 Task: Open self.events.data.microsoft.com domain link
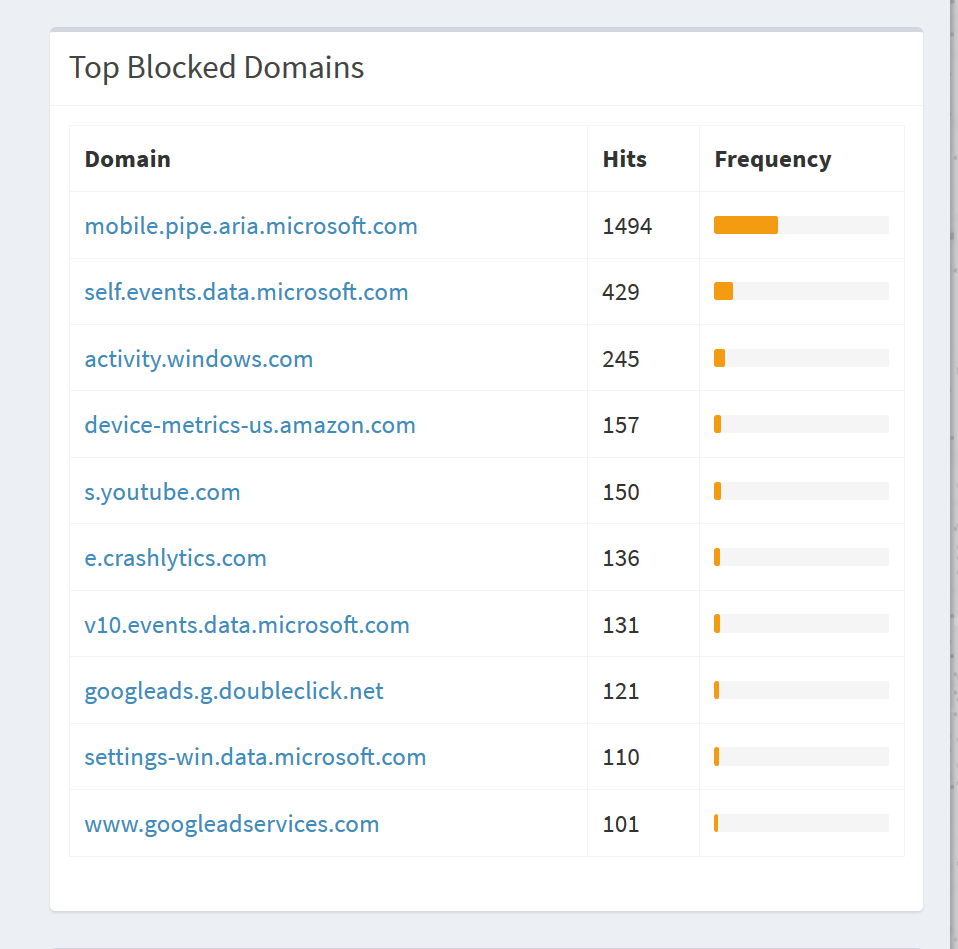pyautogui.click(x=246, y=292)
